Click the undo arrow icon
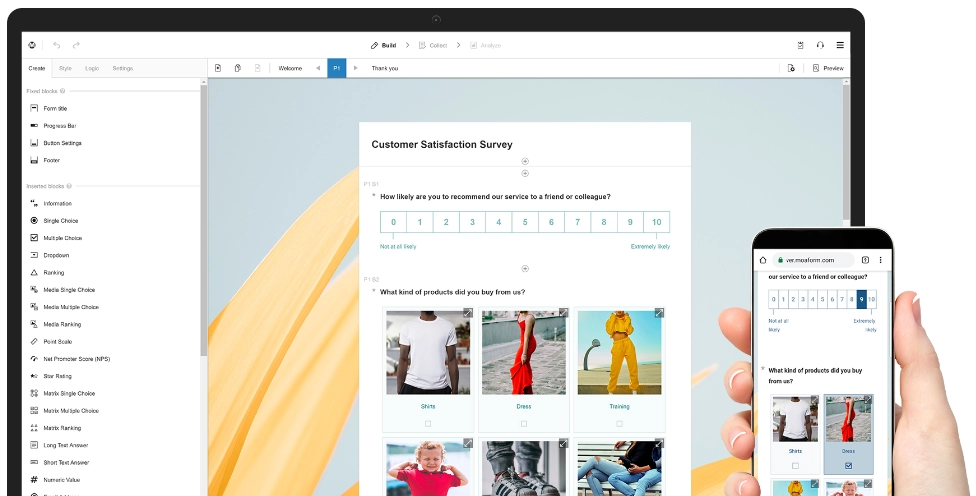Viewport: 976px width, 496px height. coord(57,45)
